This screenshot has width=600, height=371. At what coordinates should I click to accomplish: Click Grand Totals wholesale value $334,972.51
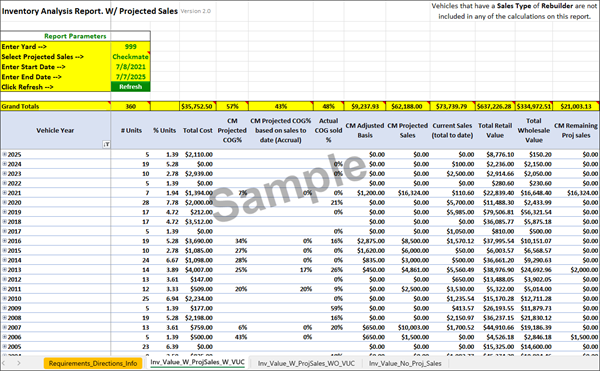(x=534, y=106)
